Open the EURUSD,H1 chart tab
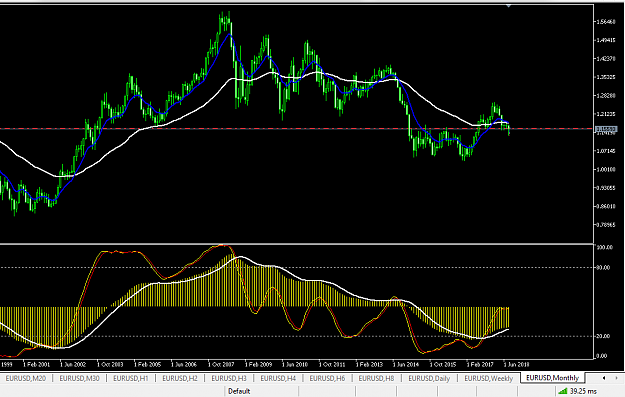Viewport: 625px width, 397px height. 130,378
